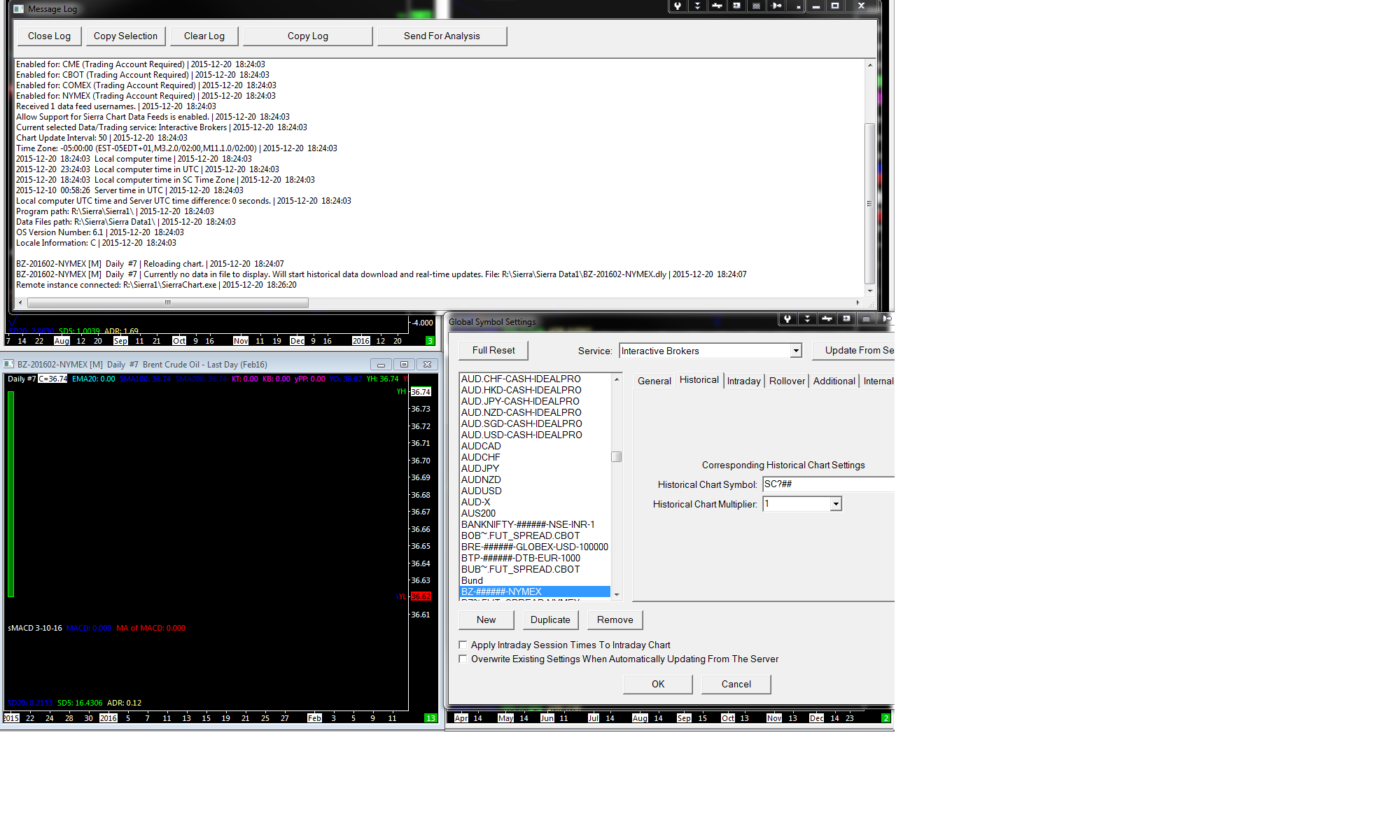Switch to the Intraday tab

(x=743, y=381)
